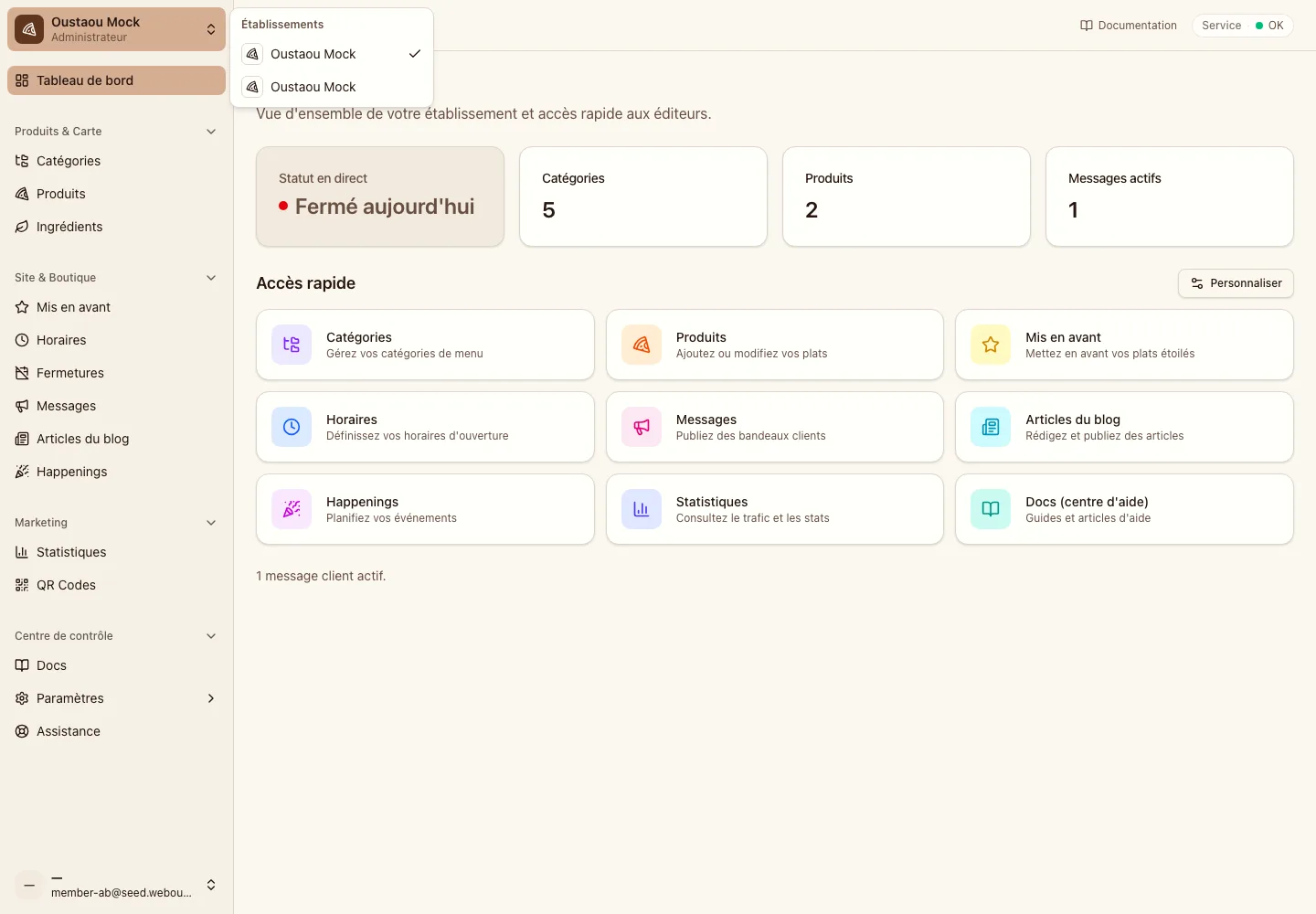This screenshot has width=1316, height=914.
Task: Open the Produits count card
Action: click(x=907, y=197)
